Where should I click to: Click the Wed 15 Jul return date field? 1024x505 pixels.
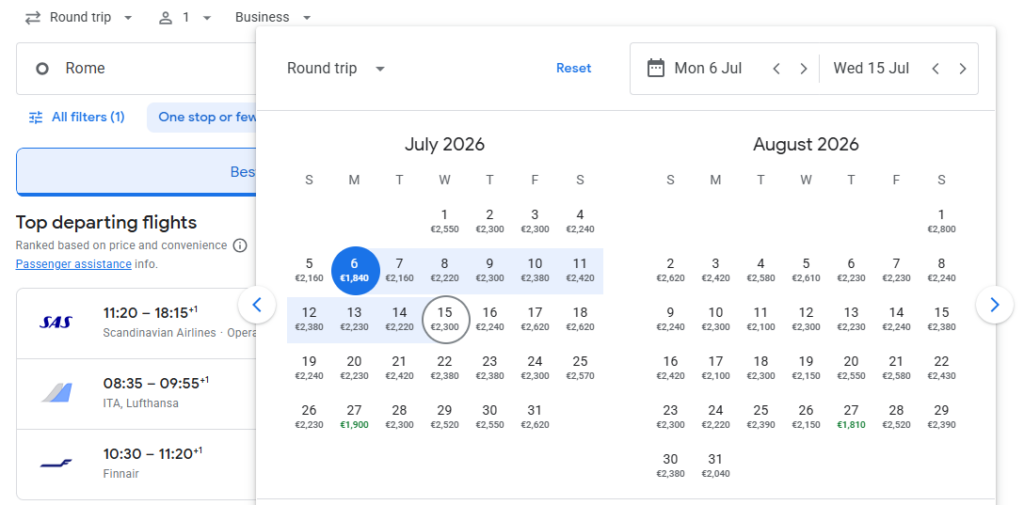coord(871,69)
